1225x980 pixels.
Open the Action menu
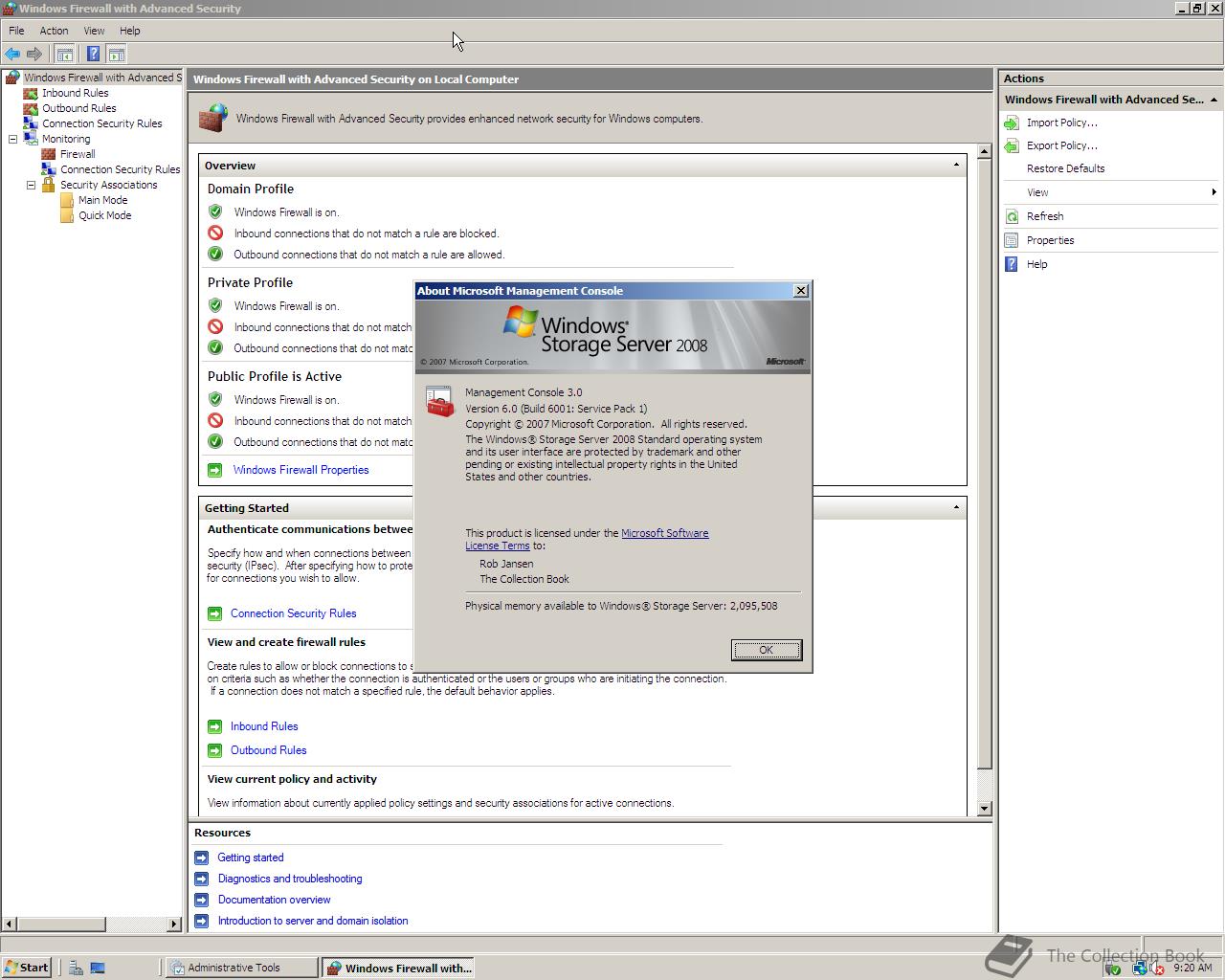[x=54, y=31]
